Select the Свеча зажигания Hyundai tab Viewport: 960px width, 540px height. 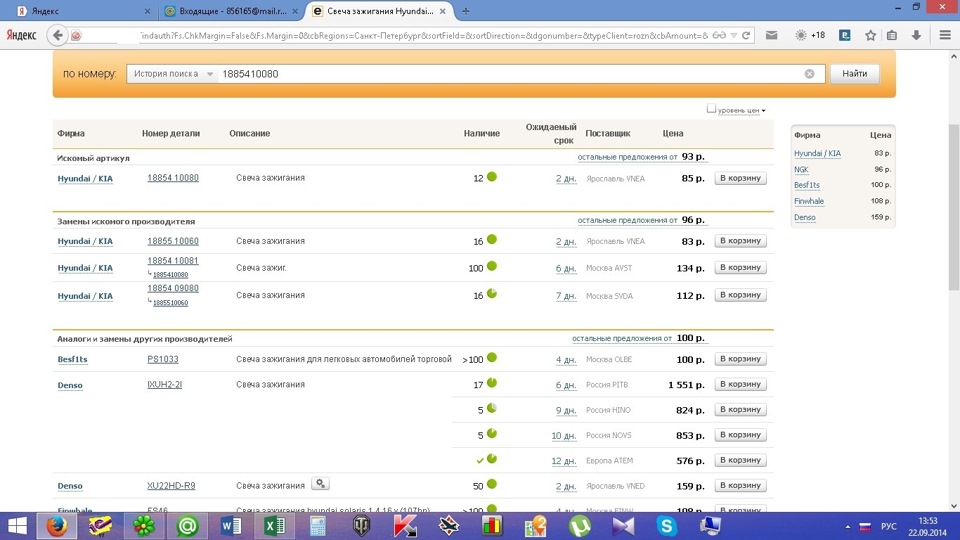pyautogui.click(x=380, y=11)
